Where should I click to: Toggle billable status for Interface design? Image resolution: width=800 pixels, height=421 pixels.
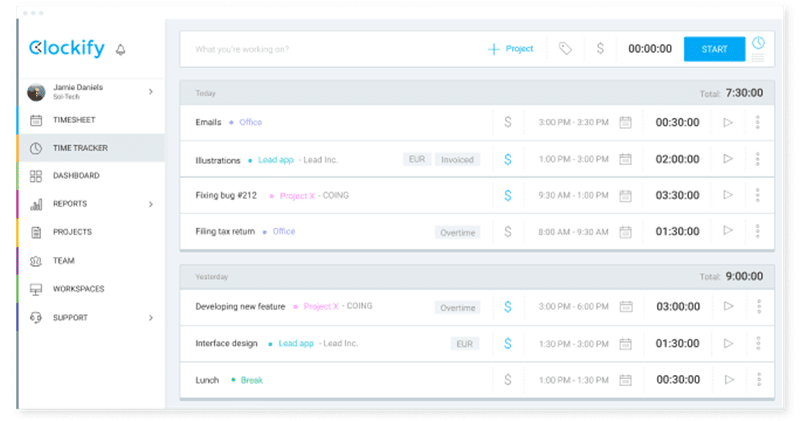(508, 343)
